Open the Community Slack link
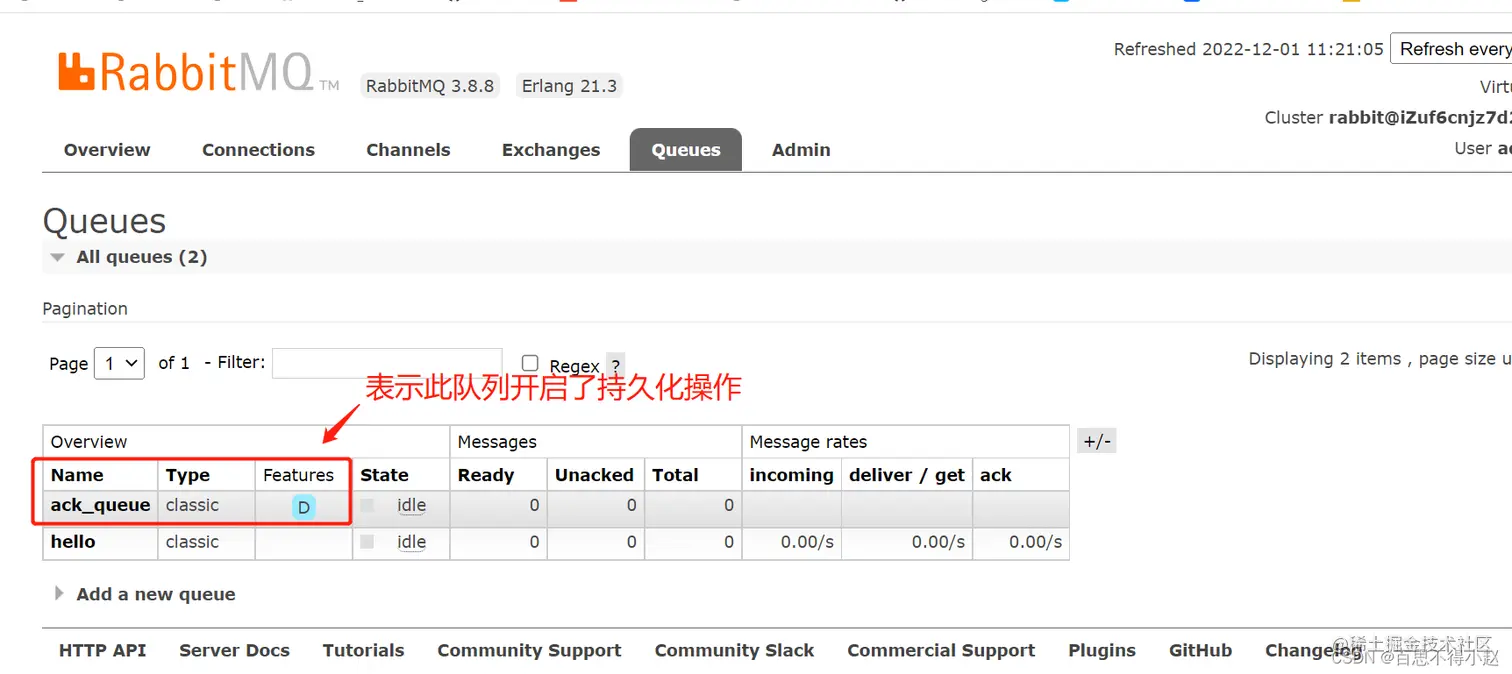This screenshot has height=674, width=1512. [734, 650]
